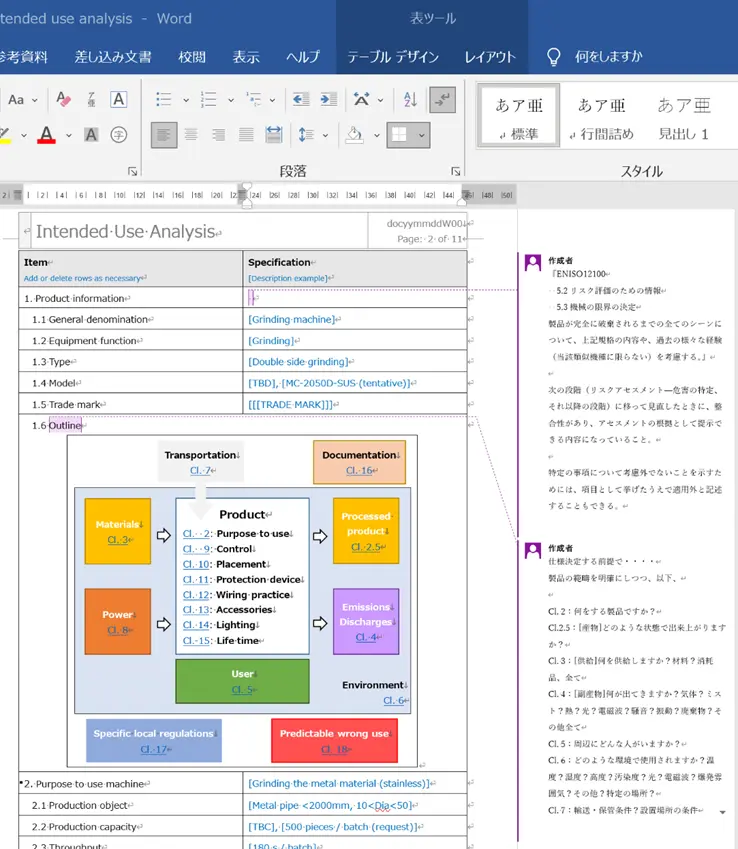Open font color dropdown arrow
Screen dimensions: 738x849
click(x=68, y=135)
